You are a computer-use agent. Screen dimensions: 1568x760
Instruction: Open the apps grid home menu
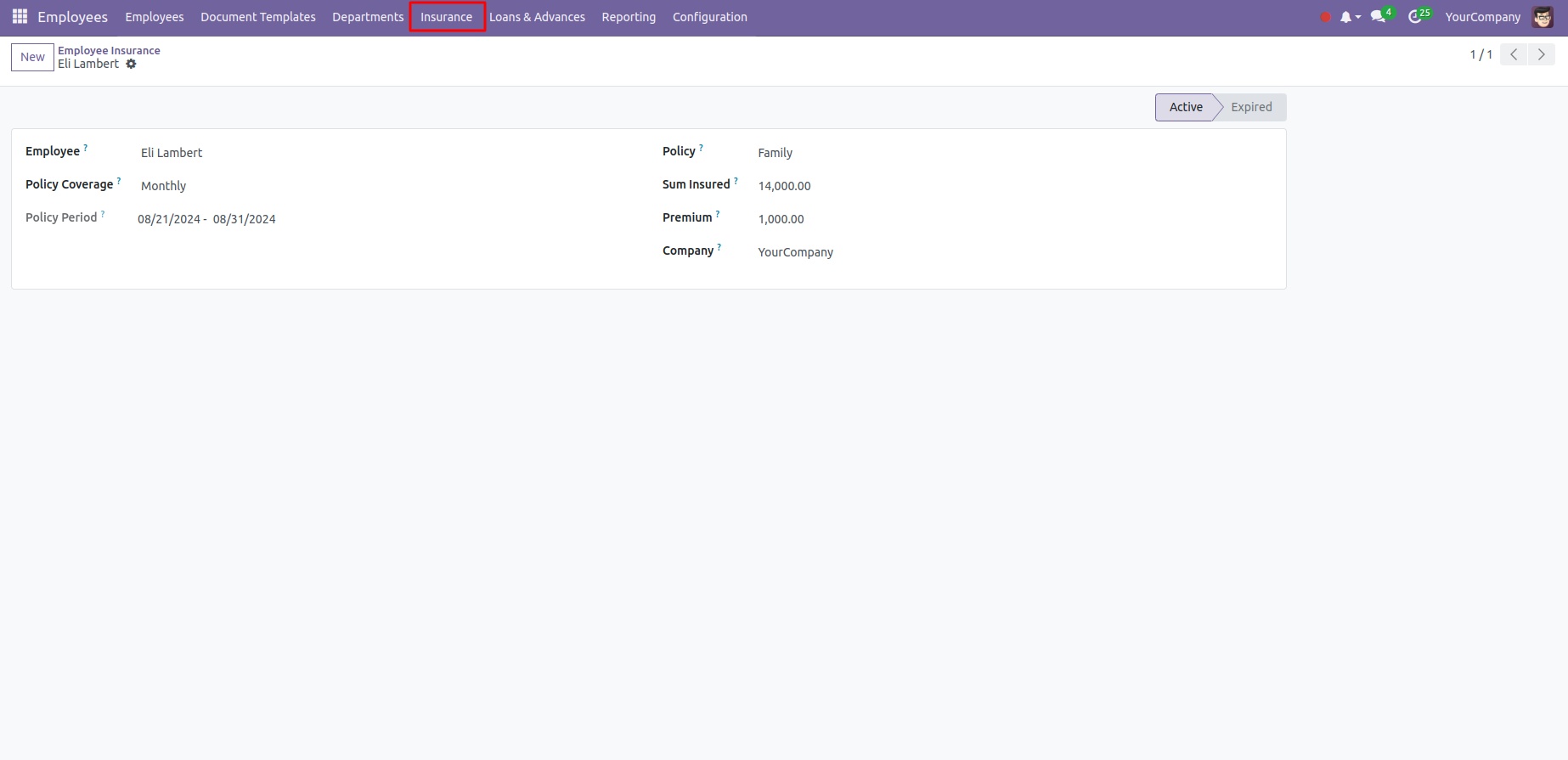pos(20,17)
